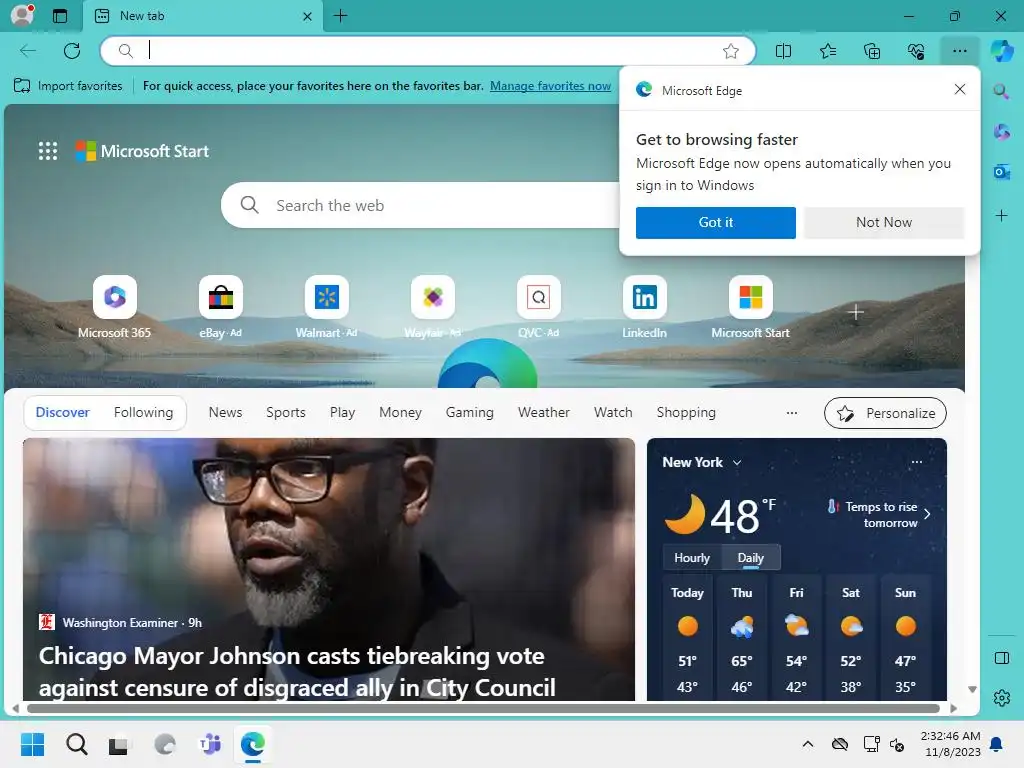Open the Money feed tab
Viewport: 1024px width, 768px height.
coord(400,413)
